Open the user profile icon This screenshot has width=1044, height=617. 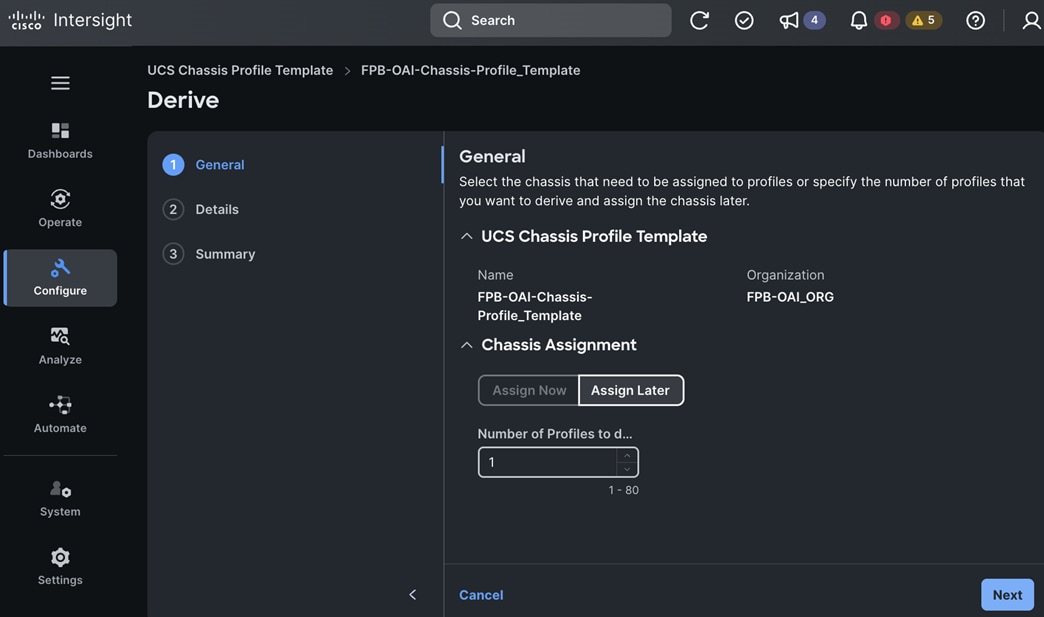(1031, 21)
